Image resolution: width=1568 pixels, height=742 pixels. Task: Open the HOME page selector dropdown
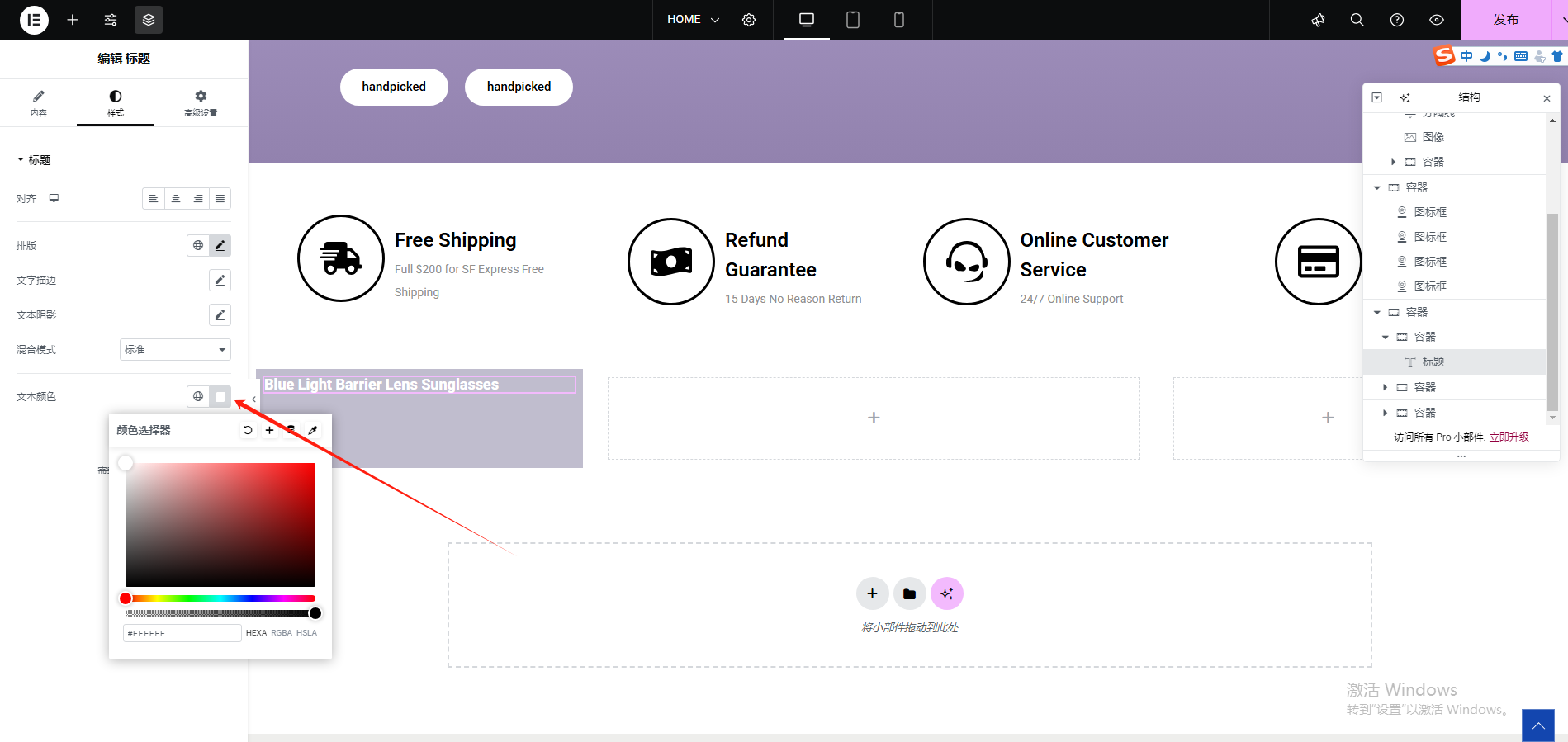pyautogui.click(x=693, y=20)
